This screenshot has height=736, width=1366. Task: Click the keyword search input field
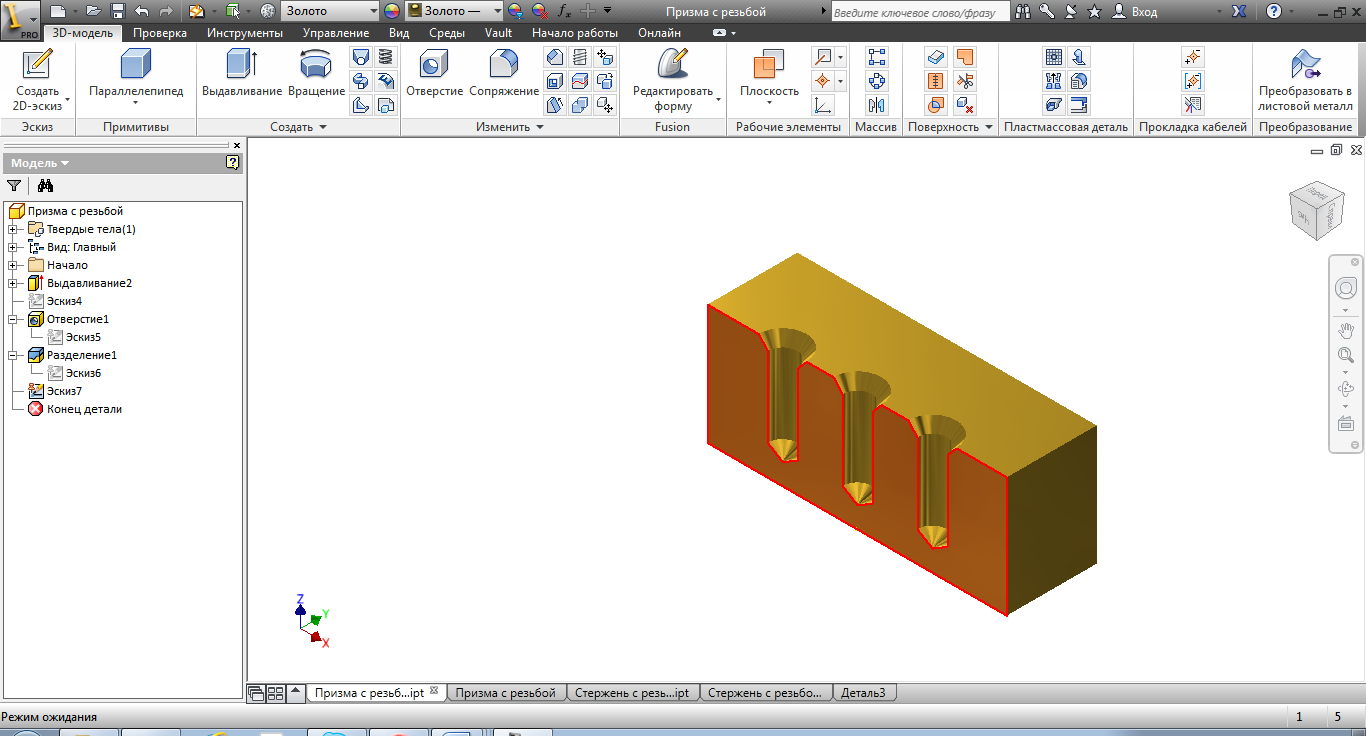918,12
